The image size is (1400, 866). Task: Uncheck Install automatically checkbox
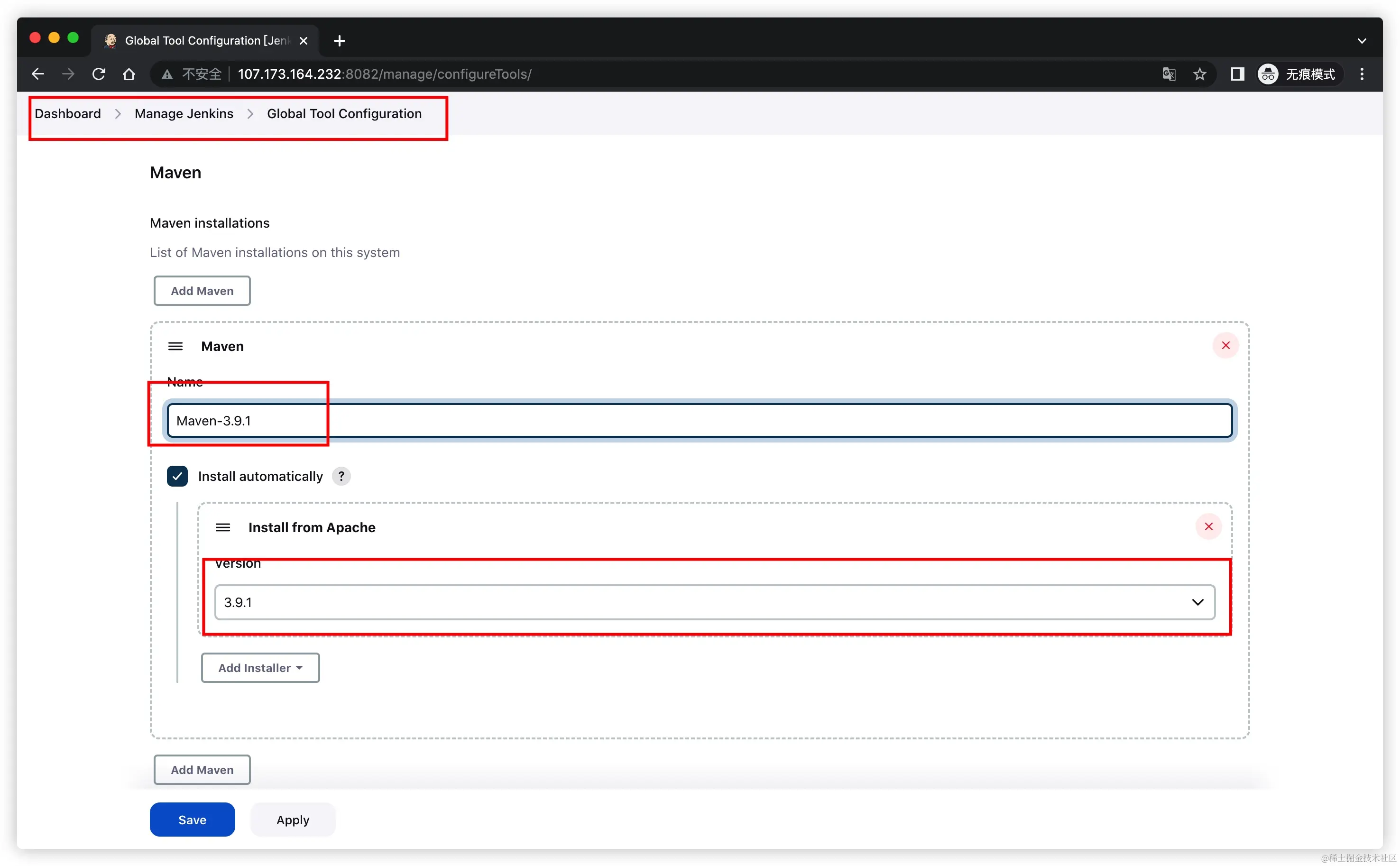(177, 476)
